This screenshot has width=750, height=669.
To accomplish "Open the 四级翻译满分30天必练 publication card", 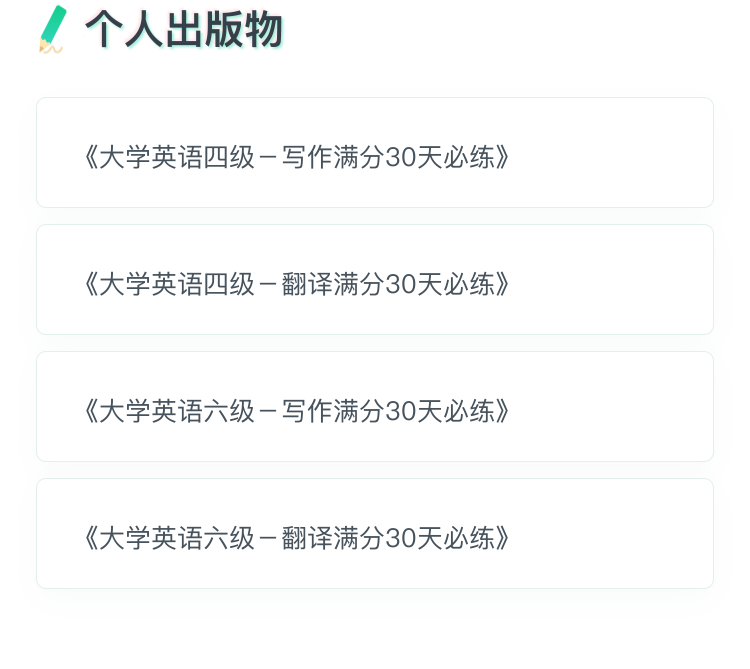I will click(374, 280).
